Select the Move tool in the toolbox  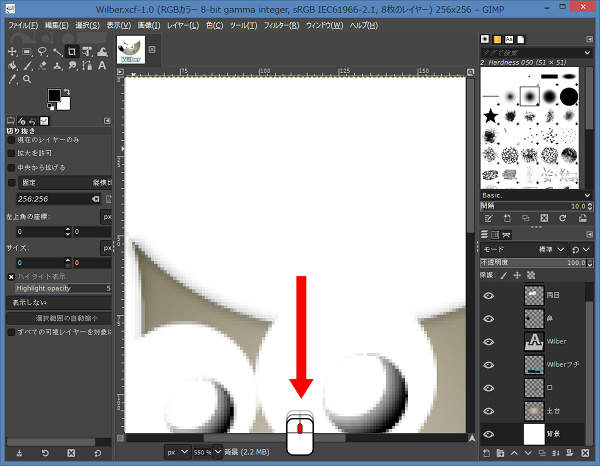11,51
